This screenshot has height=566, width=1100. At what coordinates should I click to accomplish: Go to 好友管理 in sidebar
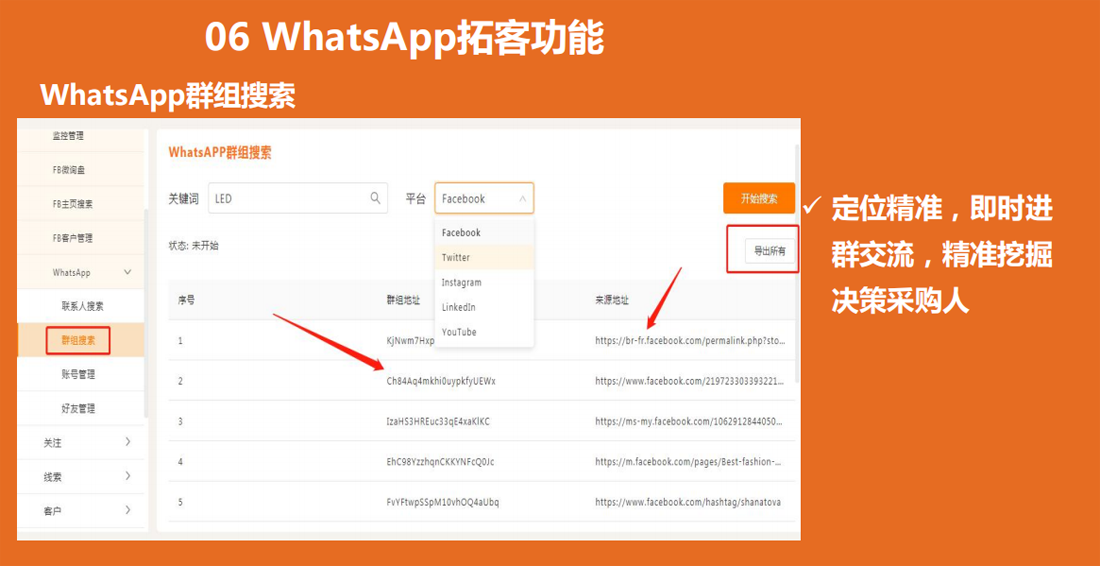[78, 408]
